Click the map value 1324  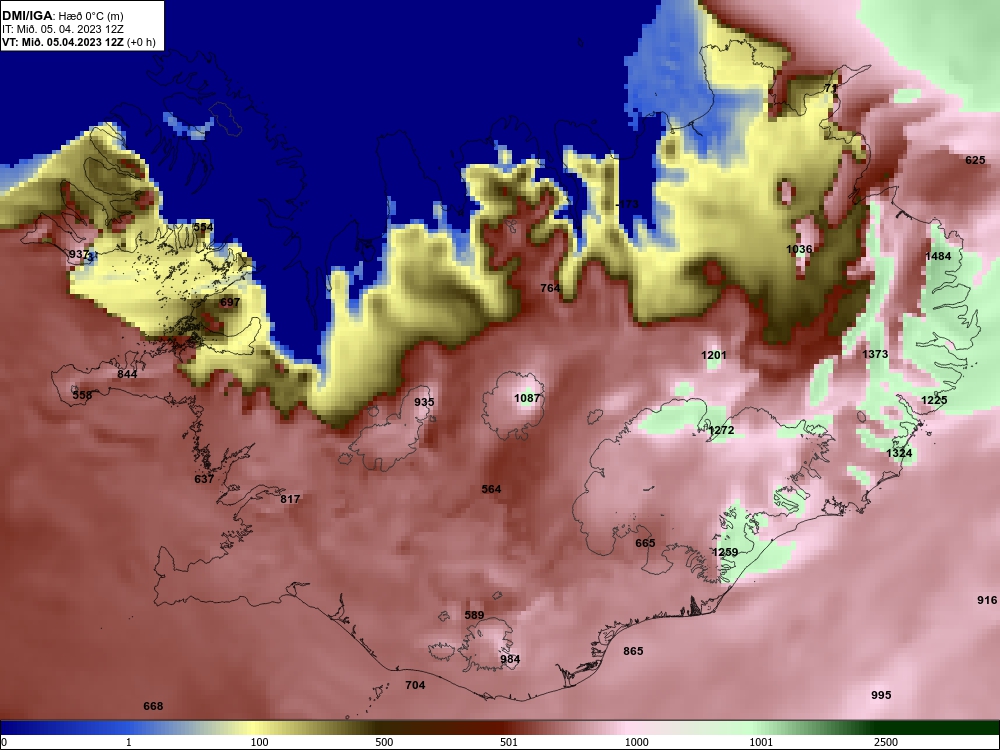tap(899, 453)
